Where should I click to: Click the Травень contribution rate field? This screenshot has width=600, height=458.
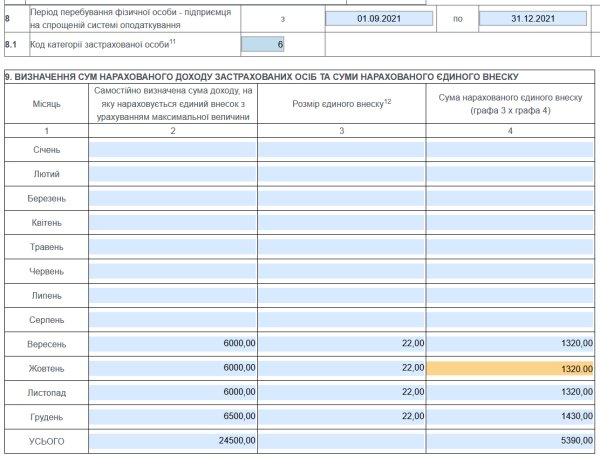tap(342, 246)
